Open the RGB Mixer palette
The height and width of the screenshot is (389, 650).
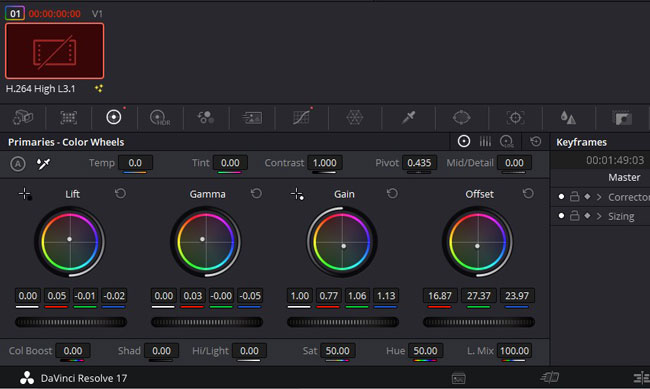pyautogui.click(x=206, y=118)
